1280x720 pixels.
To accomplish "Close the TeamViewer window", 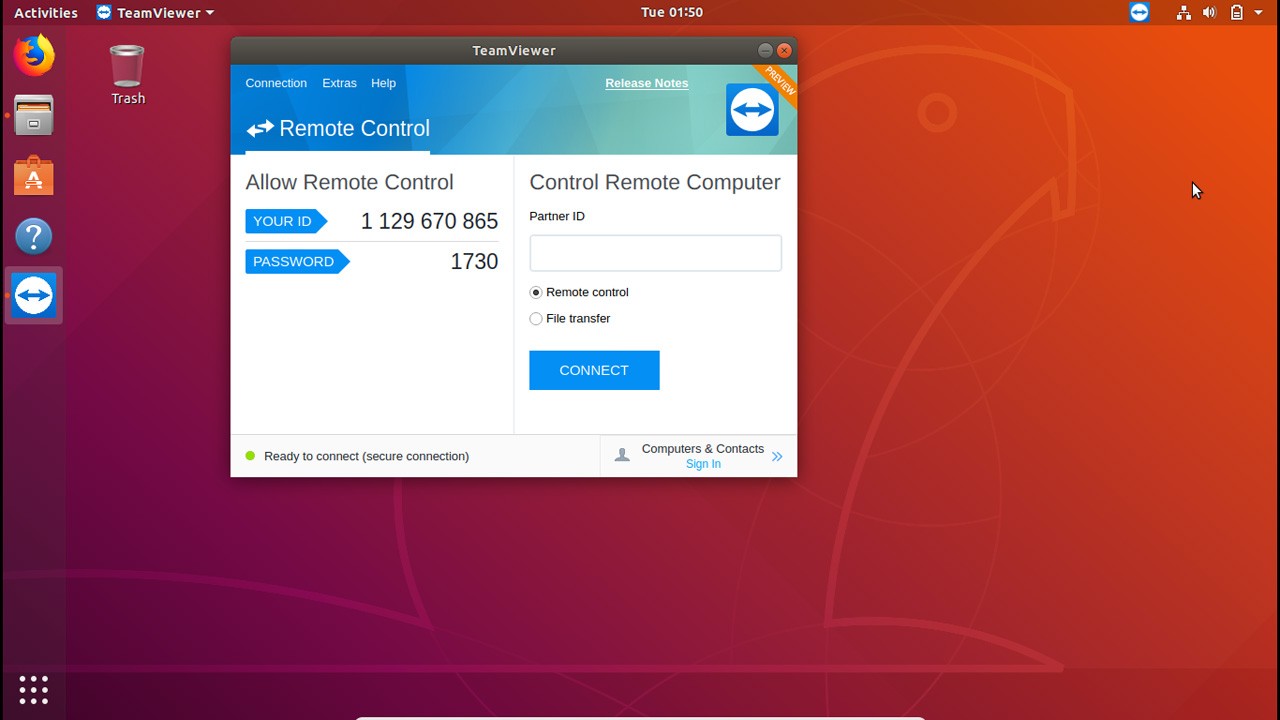I will coord(785,50).
